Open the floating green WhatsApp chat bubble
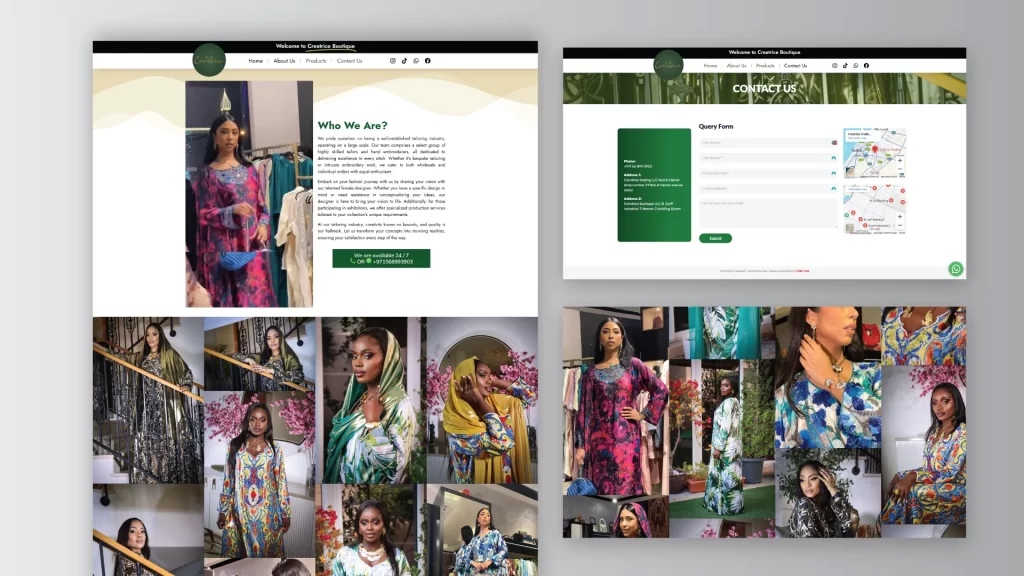The width and height of the screenshot is (1024, 576). pyautogui.click(x=956, y=268)
